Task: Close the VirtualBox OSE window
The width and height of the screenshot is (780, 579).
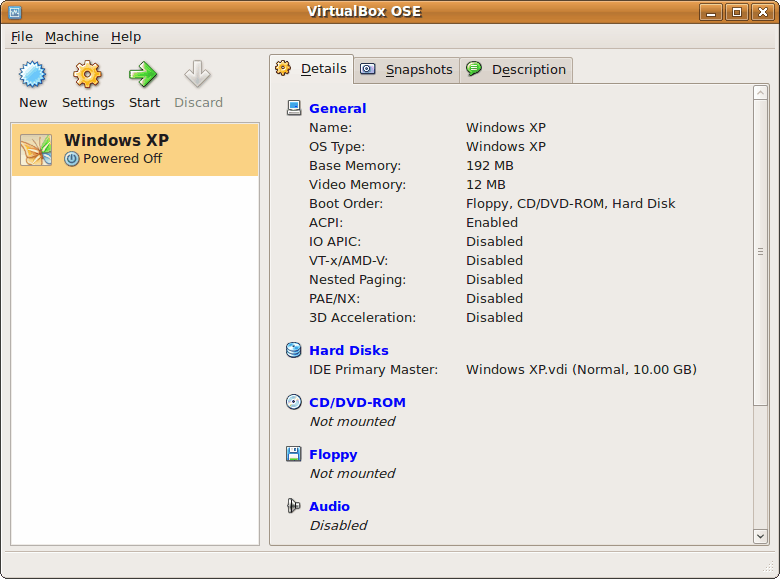Action: 763,12
